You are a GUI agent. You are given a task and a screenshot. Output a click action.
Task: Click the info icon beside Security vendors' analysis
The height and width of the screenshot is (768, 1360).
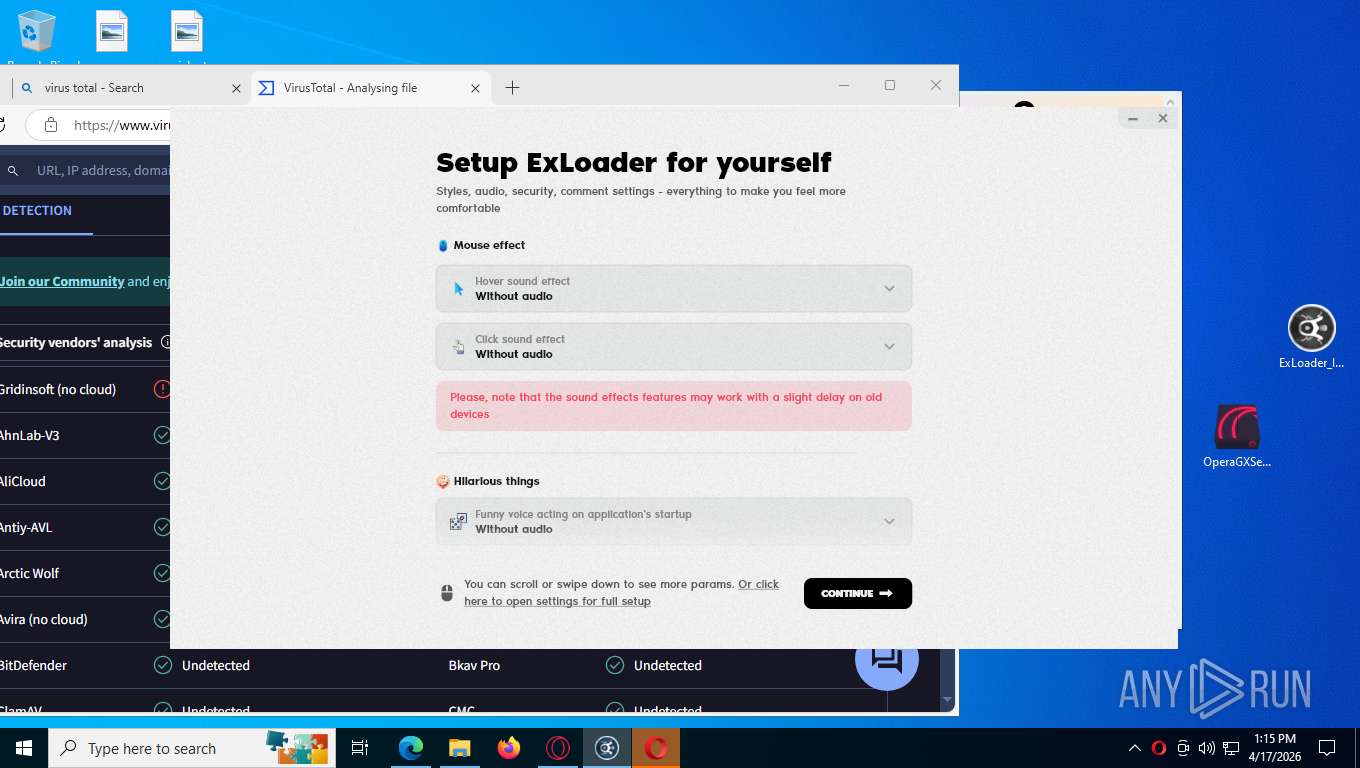[x=166, y=342]
